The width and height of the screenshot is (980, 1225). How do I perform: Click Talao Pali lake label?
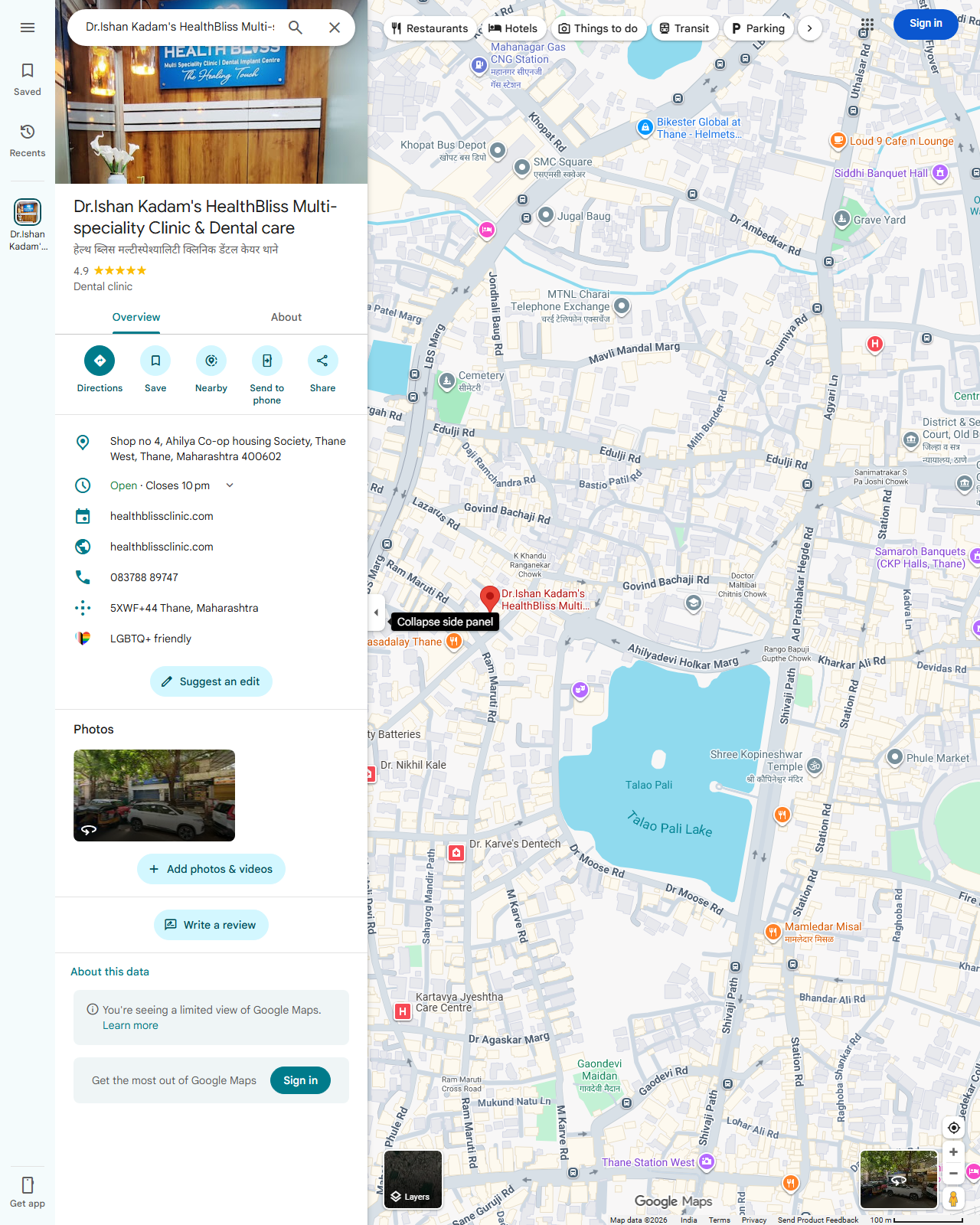point(648,785)
